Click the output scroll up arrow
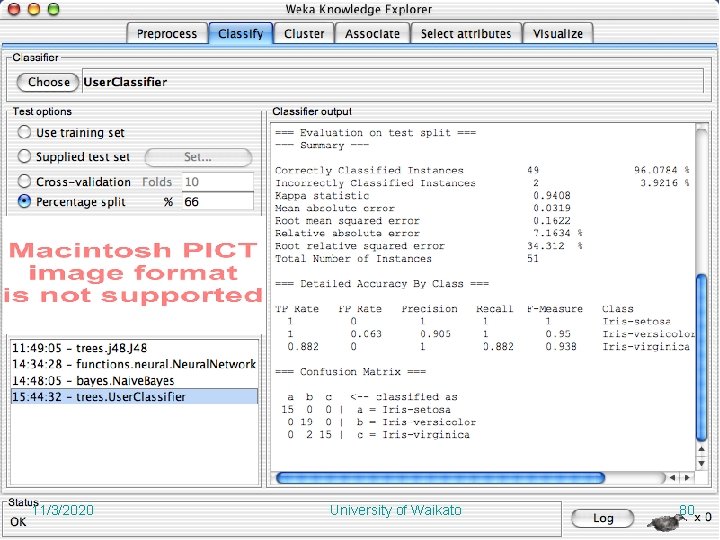 pos(702,449)
